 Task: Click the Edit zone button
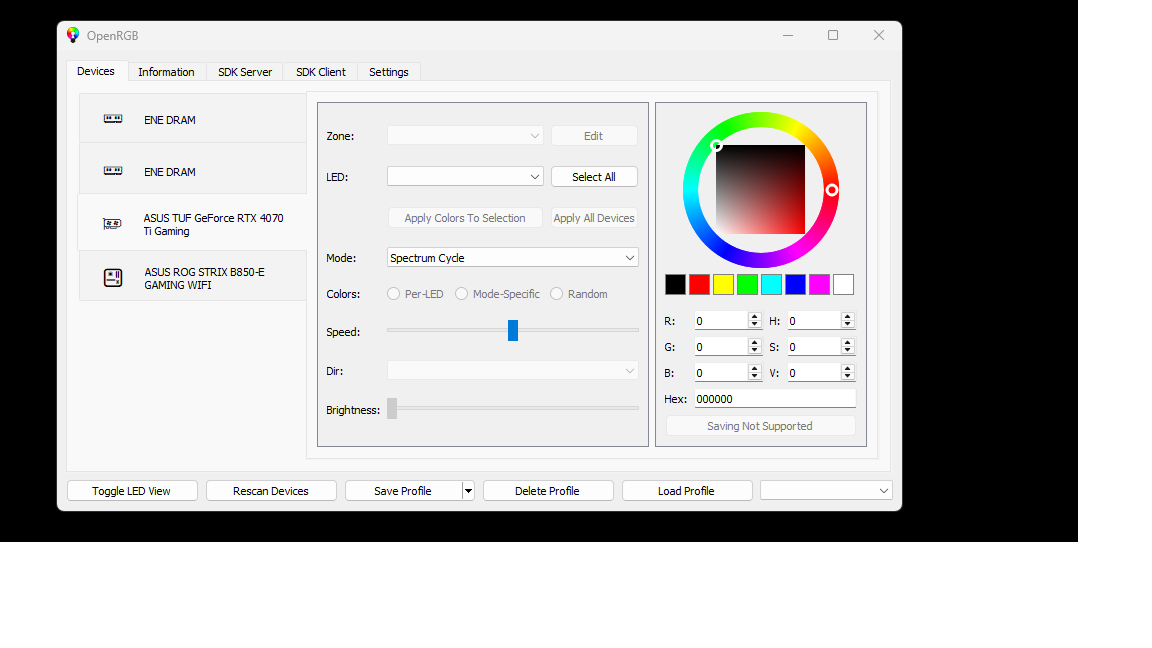[x=594, y=136]
